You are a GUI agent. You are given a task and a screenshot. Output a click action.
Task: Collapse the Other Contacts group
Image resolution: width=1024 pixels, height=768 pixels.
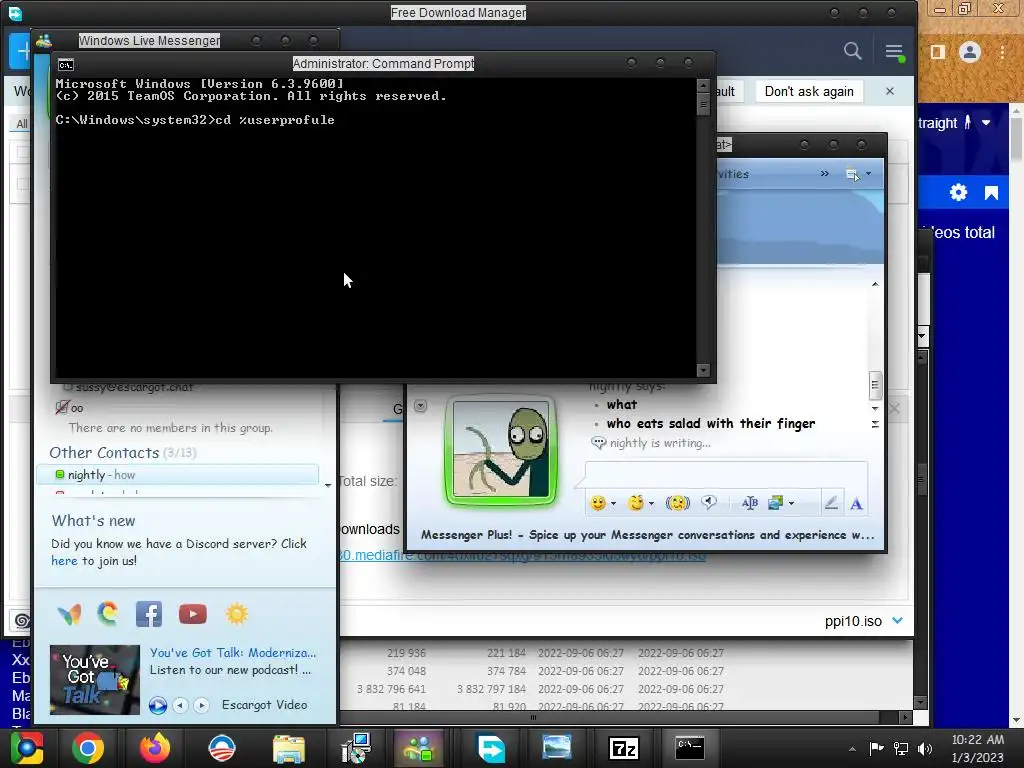tap(123, 453)
